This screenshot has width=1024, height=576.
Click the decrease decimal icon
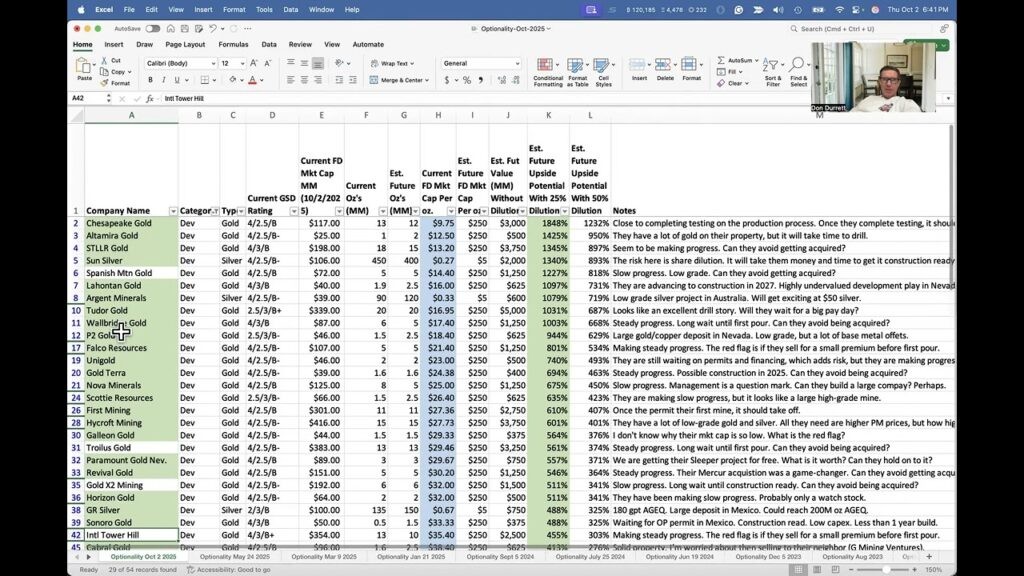pyautogui.click(x=515, y=80)
